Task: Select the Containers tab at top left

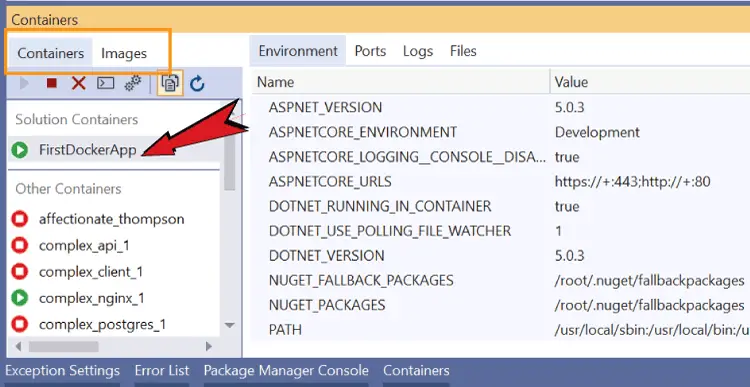Action: click(51, 53)
